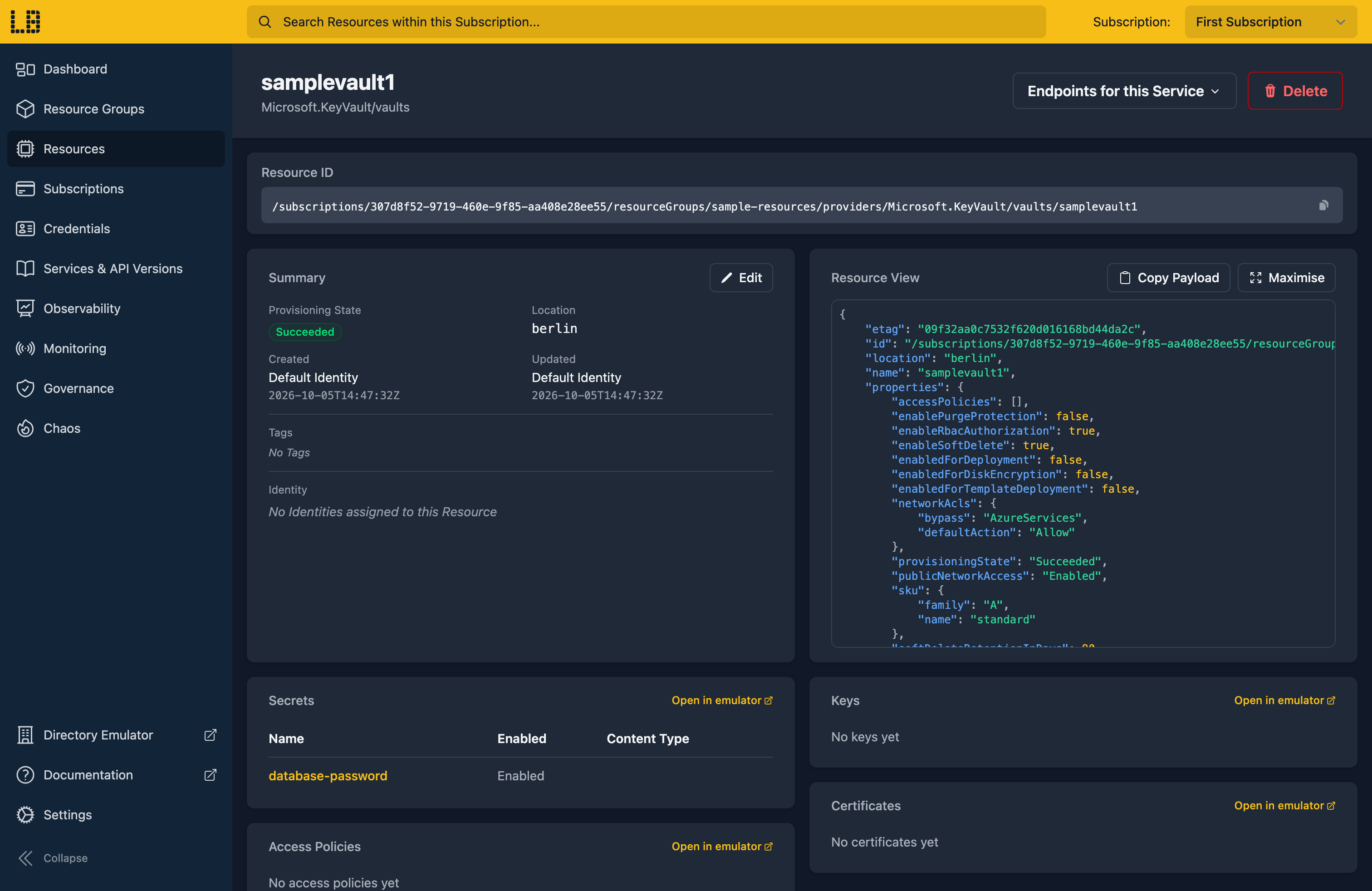Click the Content Type column header

(x=648, y=739)
